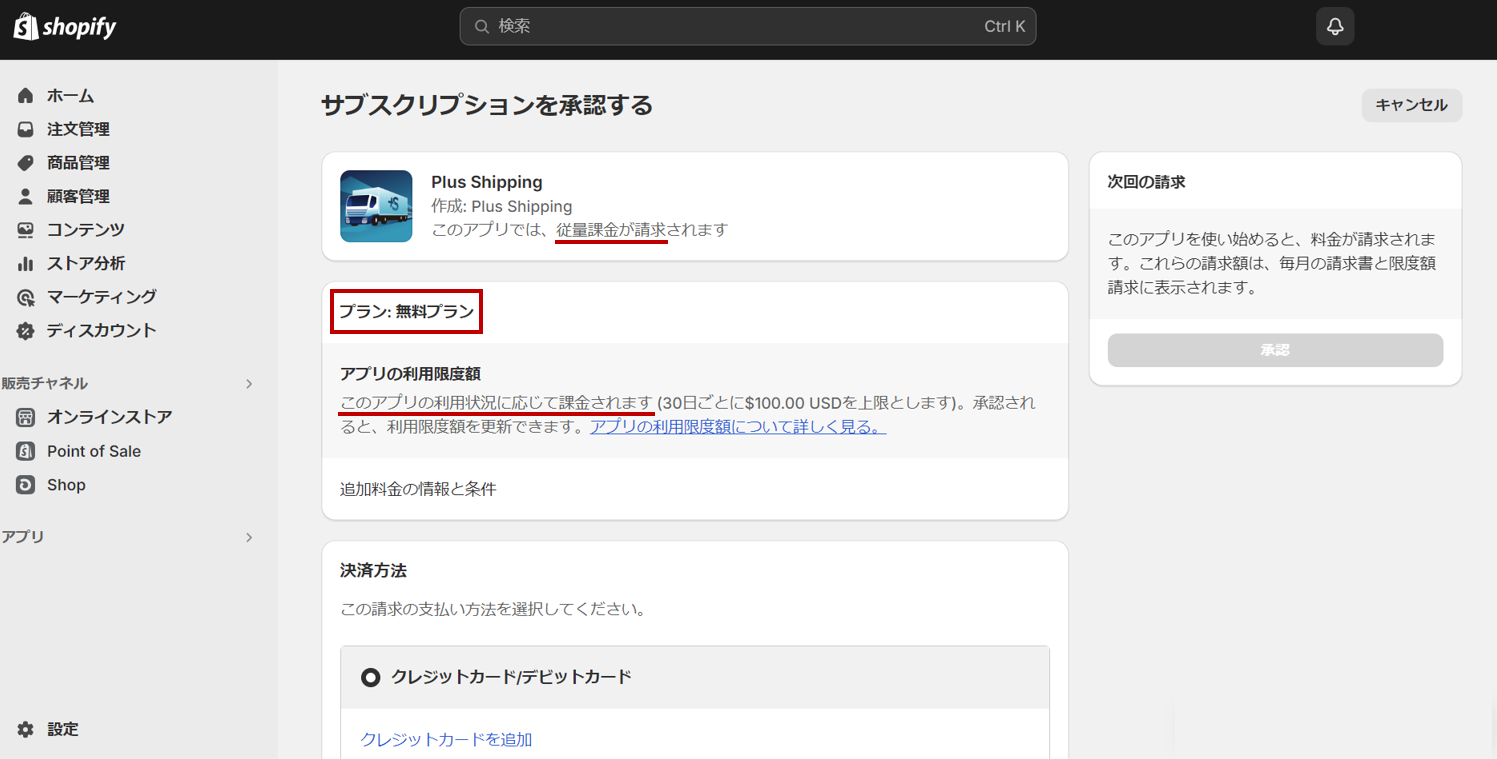This screenshot has height=759, width=1497.
Task: Open ホーム in the sidebar
Action: pyautogui.click(x=70, y=96)
